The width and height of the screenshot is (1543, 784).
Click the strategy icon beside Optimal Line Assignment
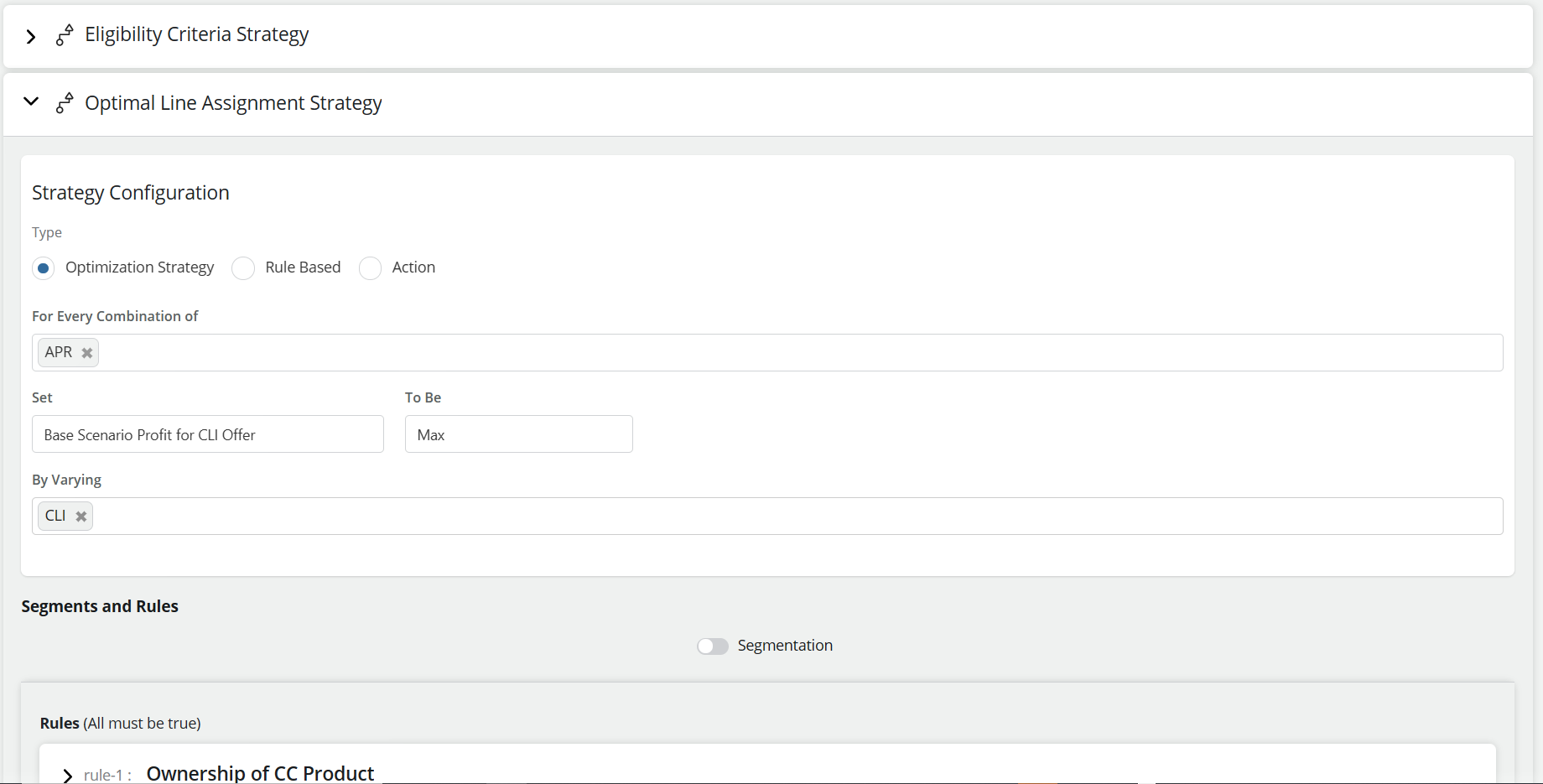tap(65, 103)
